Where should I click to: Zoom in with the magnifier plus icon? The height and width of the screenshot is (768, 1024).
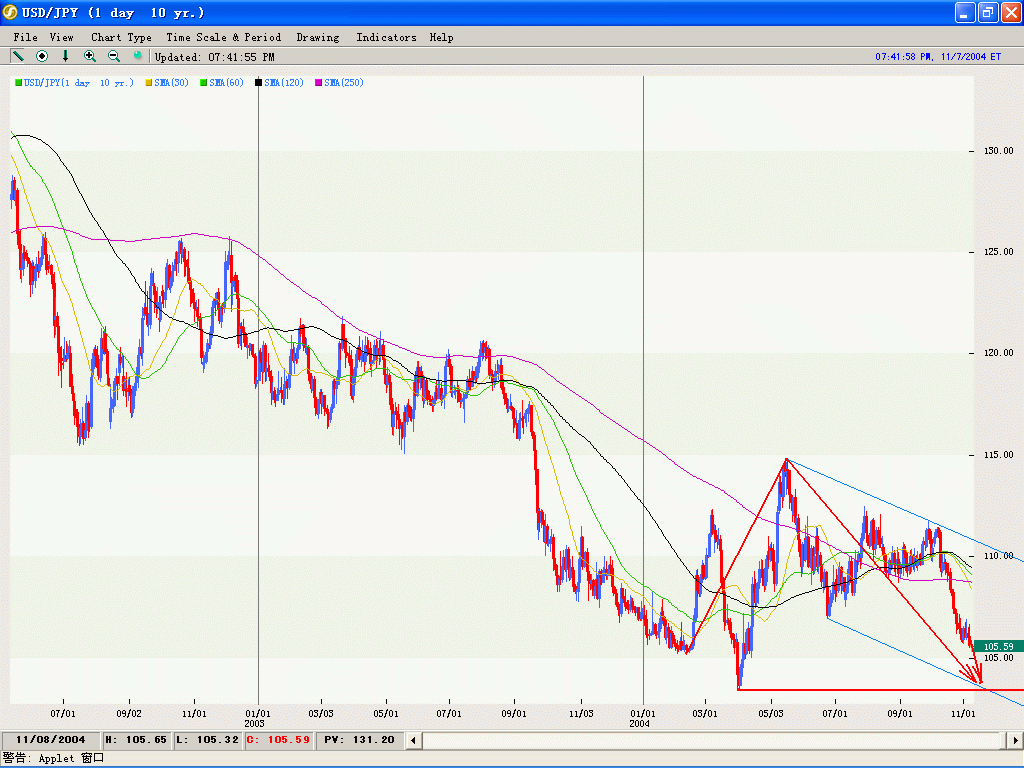(90, 56)
